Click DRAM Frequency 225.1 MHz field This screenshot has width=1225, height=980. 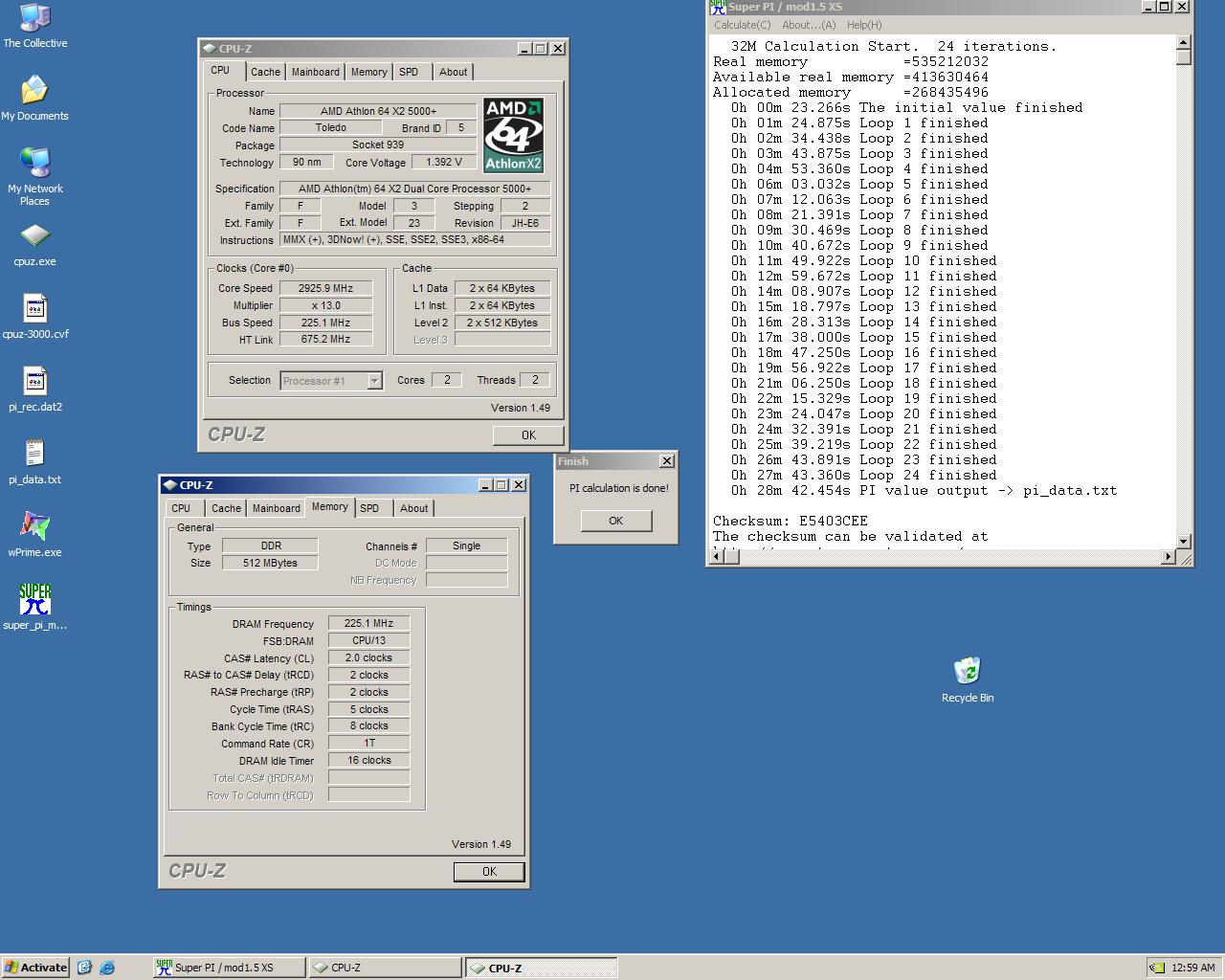pos(368,623)
